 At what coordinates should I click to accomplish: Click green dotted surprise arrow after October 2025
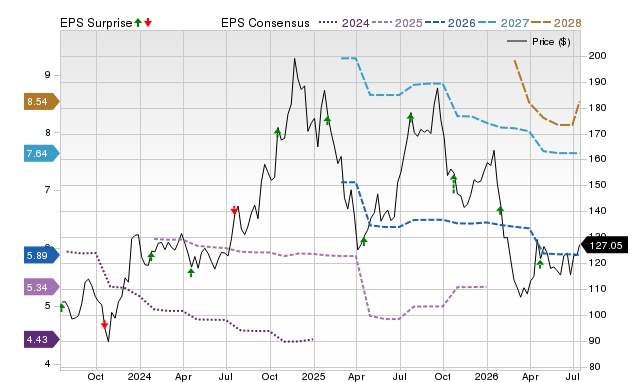point(453,184)
